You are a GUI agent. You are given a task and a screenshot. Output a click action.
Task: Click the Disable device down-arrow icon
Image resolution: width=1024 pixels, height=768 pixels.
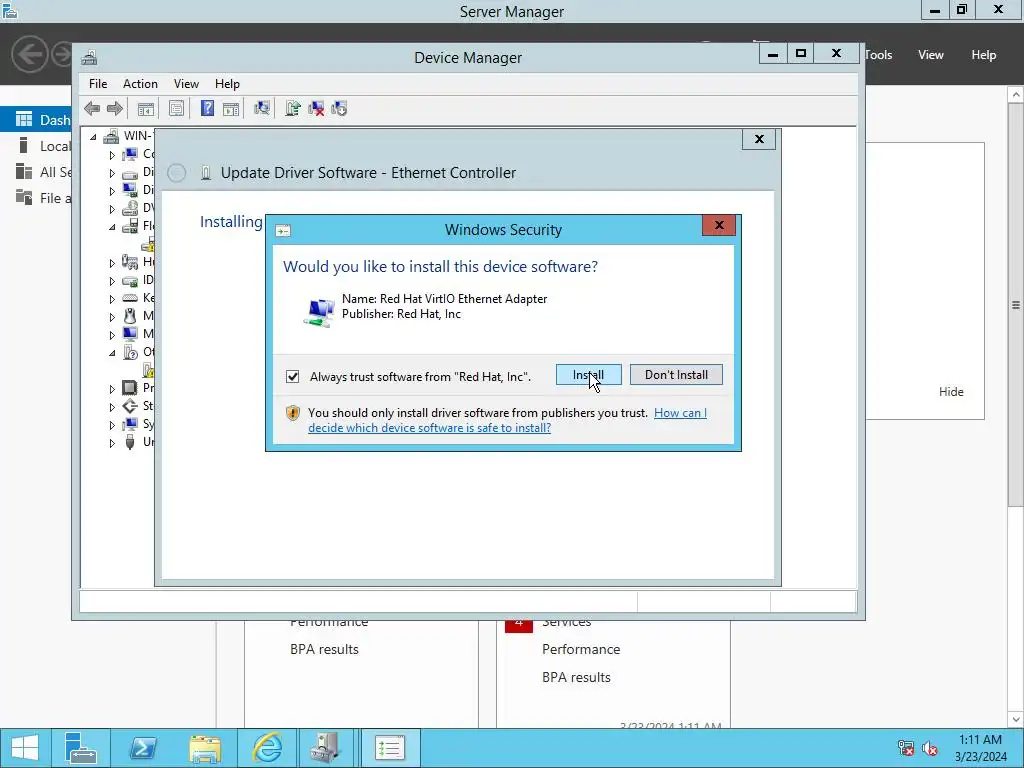339,108
